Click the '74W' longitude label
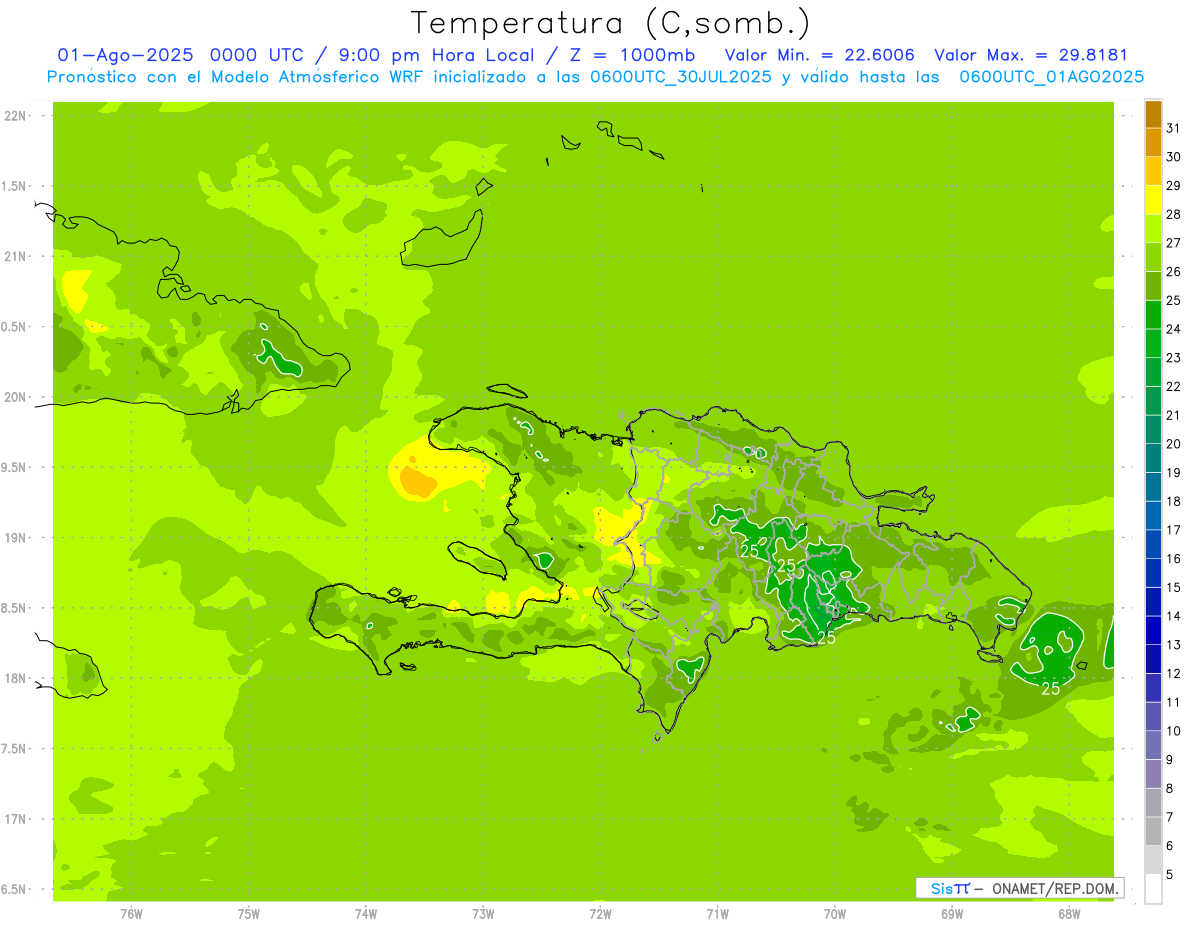This screenshot has width=1200, height=927. click(x=366, y=914)
